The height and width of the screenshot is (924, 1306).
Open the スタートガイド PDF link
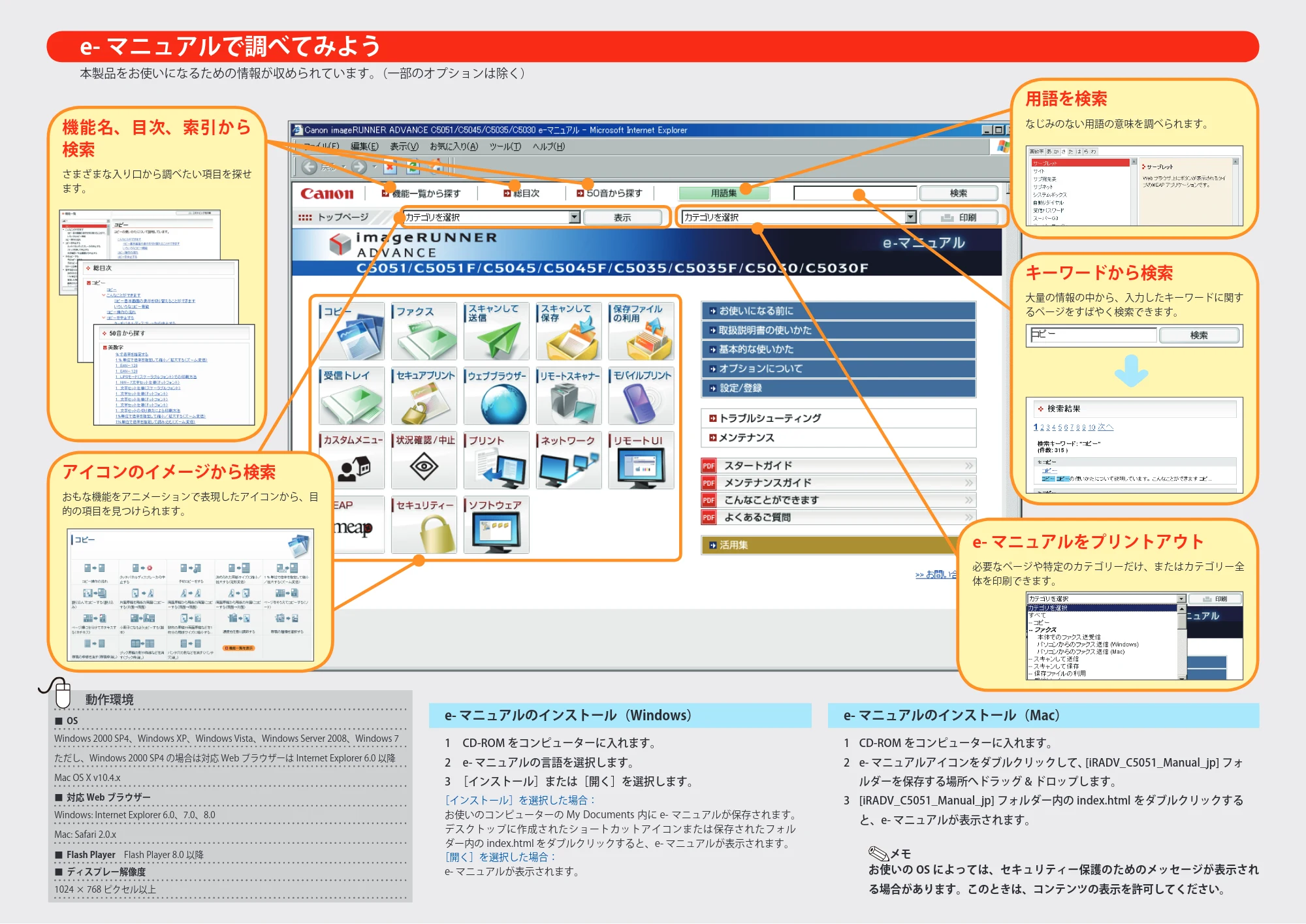pyautogui.click(x=838, y=466)
